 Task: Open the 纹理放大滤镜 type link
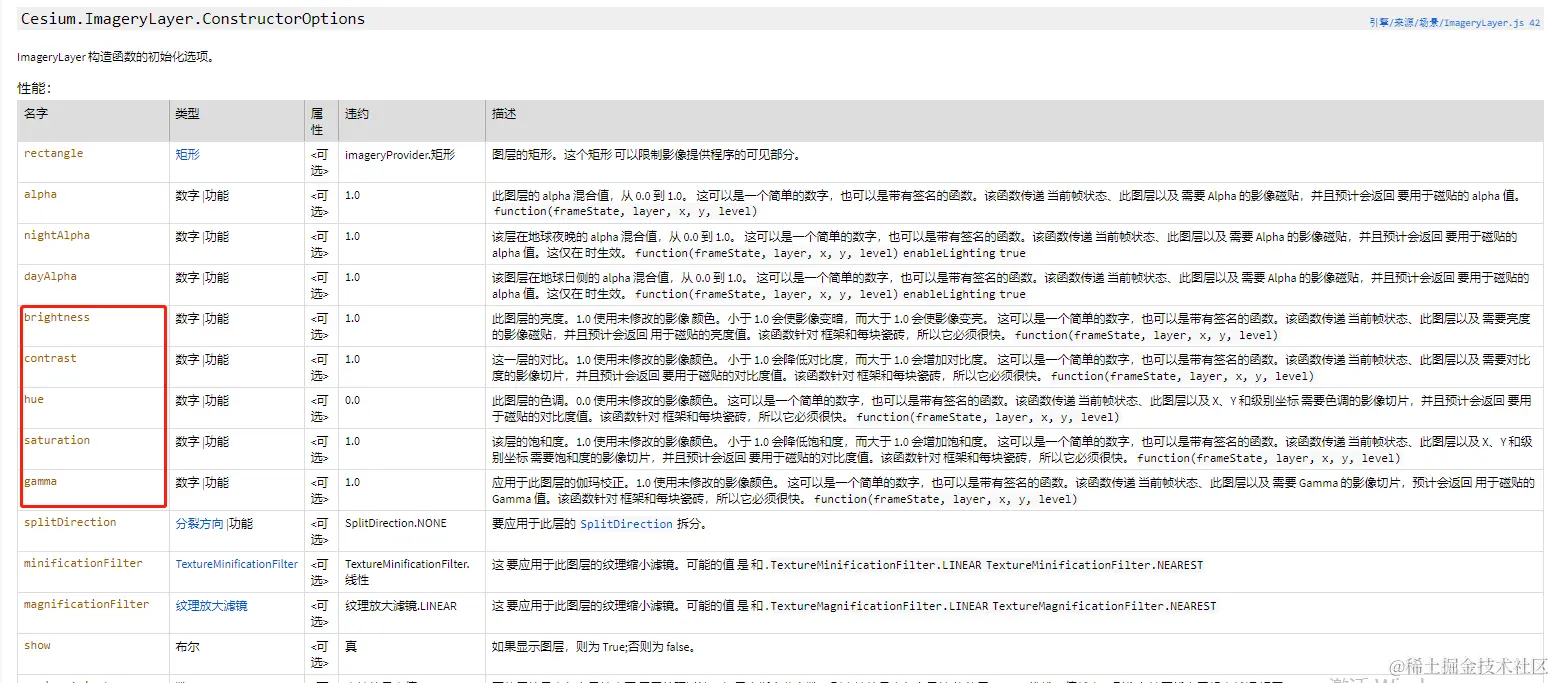pyautogui.click(x=212, y=606)
